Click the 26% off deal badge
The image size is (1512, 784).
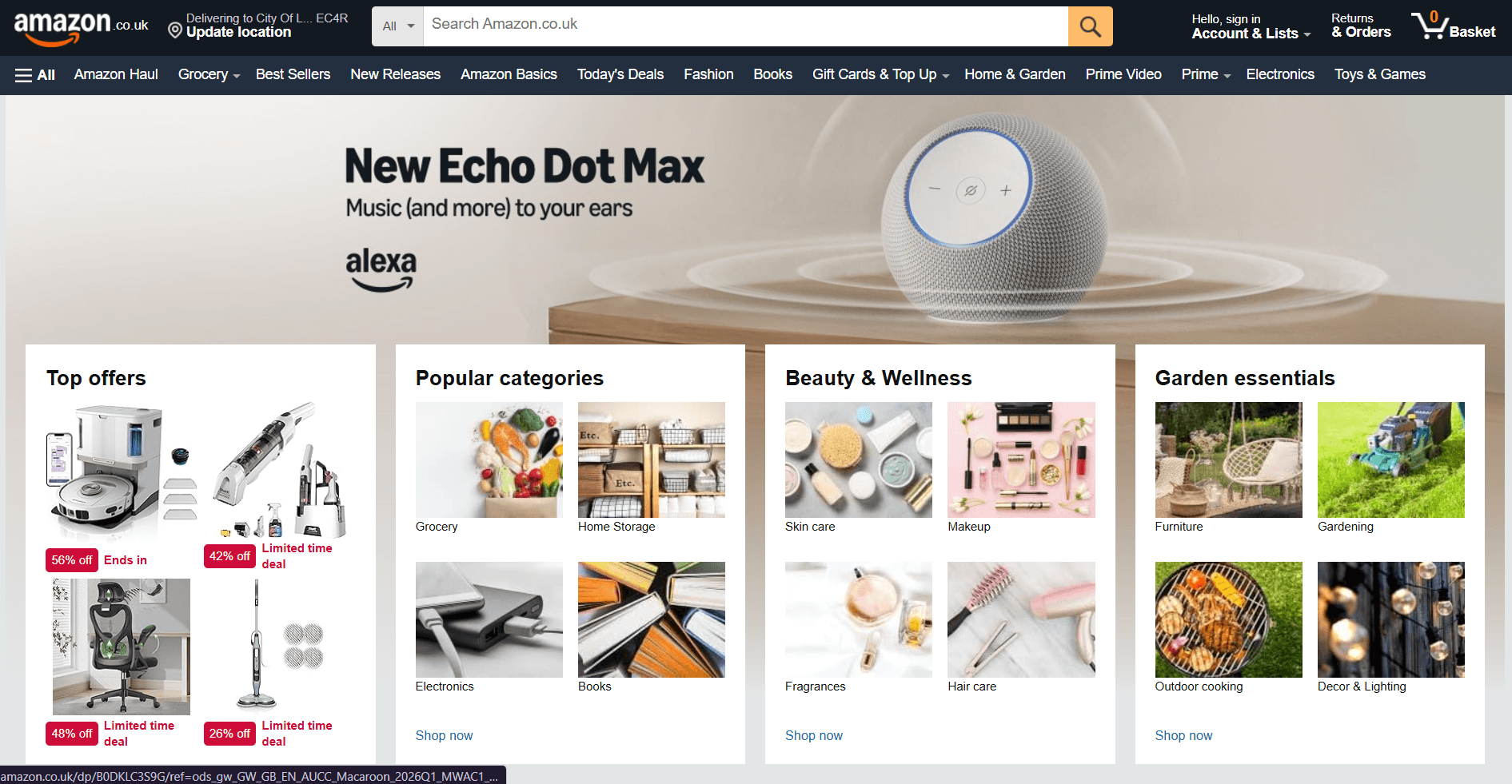pyautogui.click(x=229, y=734)
